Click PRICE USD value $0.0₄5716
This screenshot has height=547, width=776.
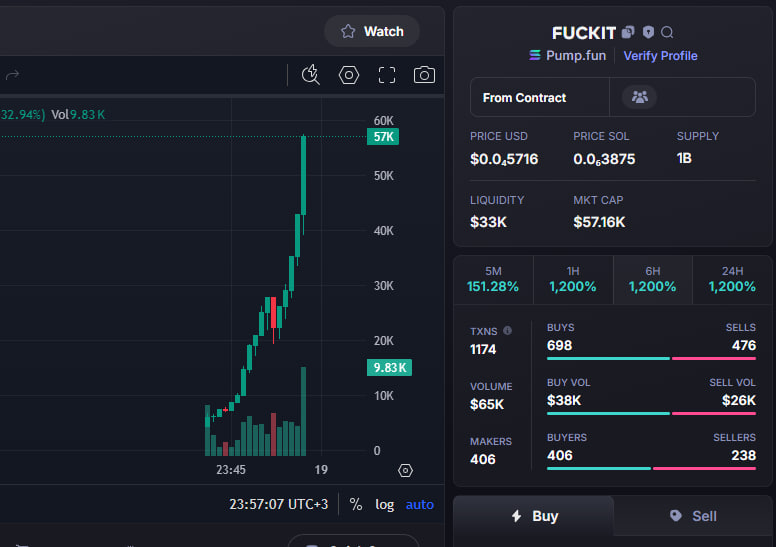coord(504,159)
